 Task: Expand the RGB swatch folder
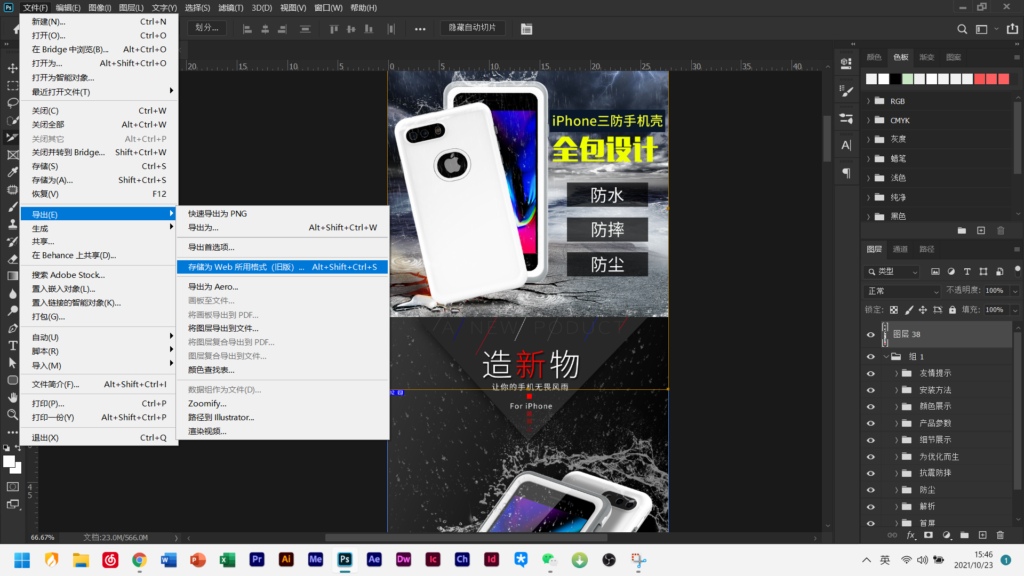pos(869,101)
